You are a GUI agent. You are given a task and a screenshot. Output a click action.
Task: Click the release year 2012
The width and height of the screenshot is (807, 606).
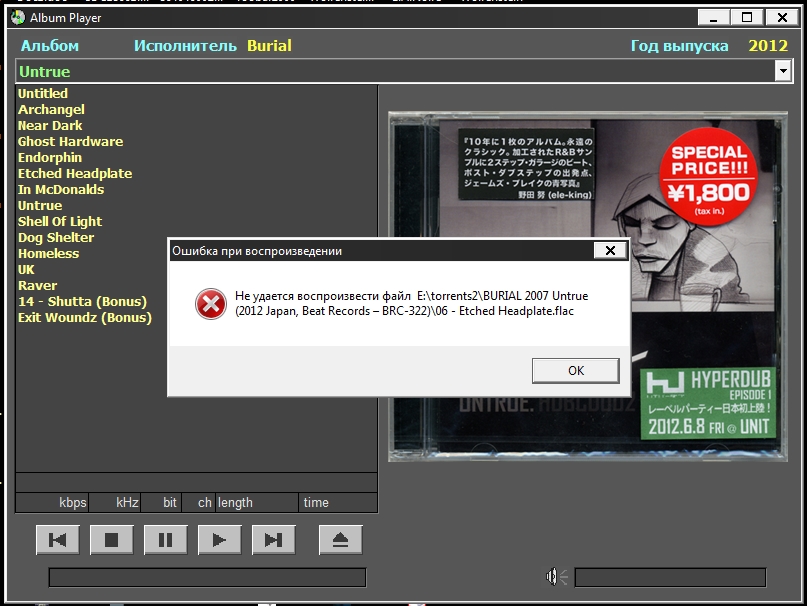[768, 45]
